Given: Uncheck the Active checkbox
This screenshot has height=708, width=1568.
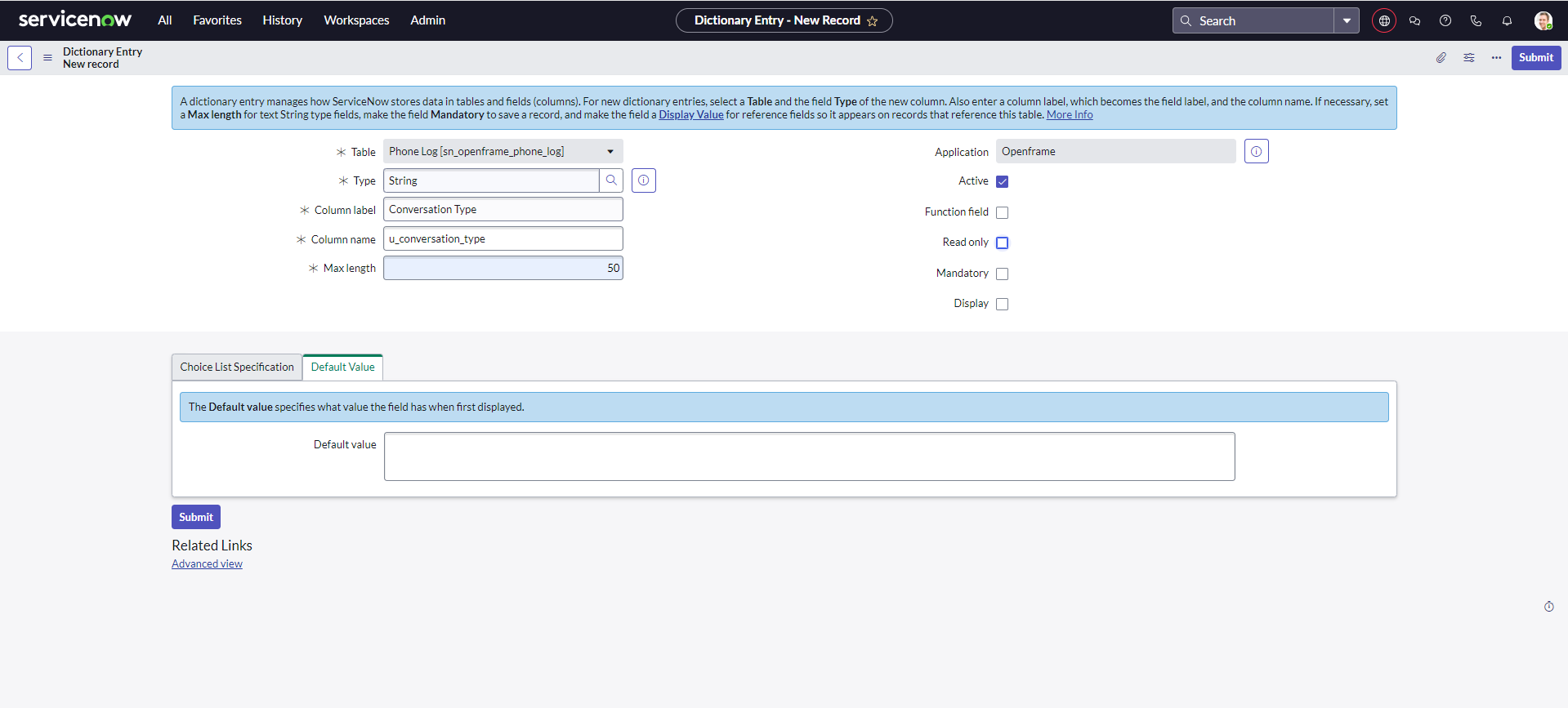Looking at the screenshot, I should tap(1003, 182).
